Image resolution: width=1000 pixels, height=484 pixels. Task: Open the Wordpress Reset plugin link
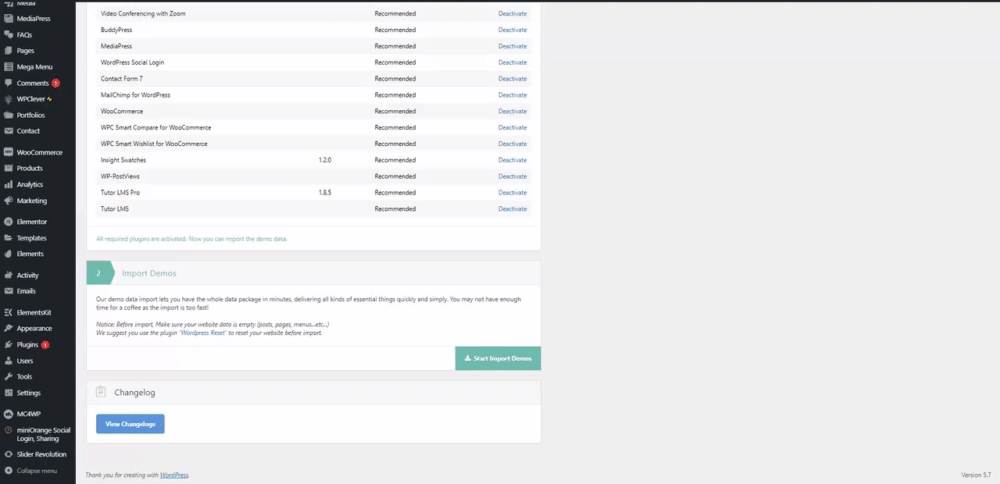(x=203, y=333)
